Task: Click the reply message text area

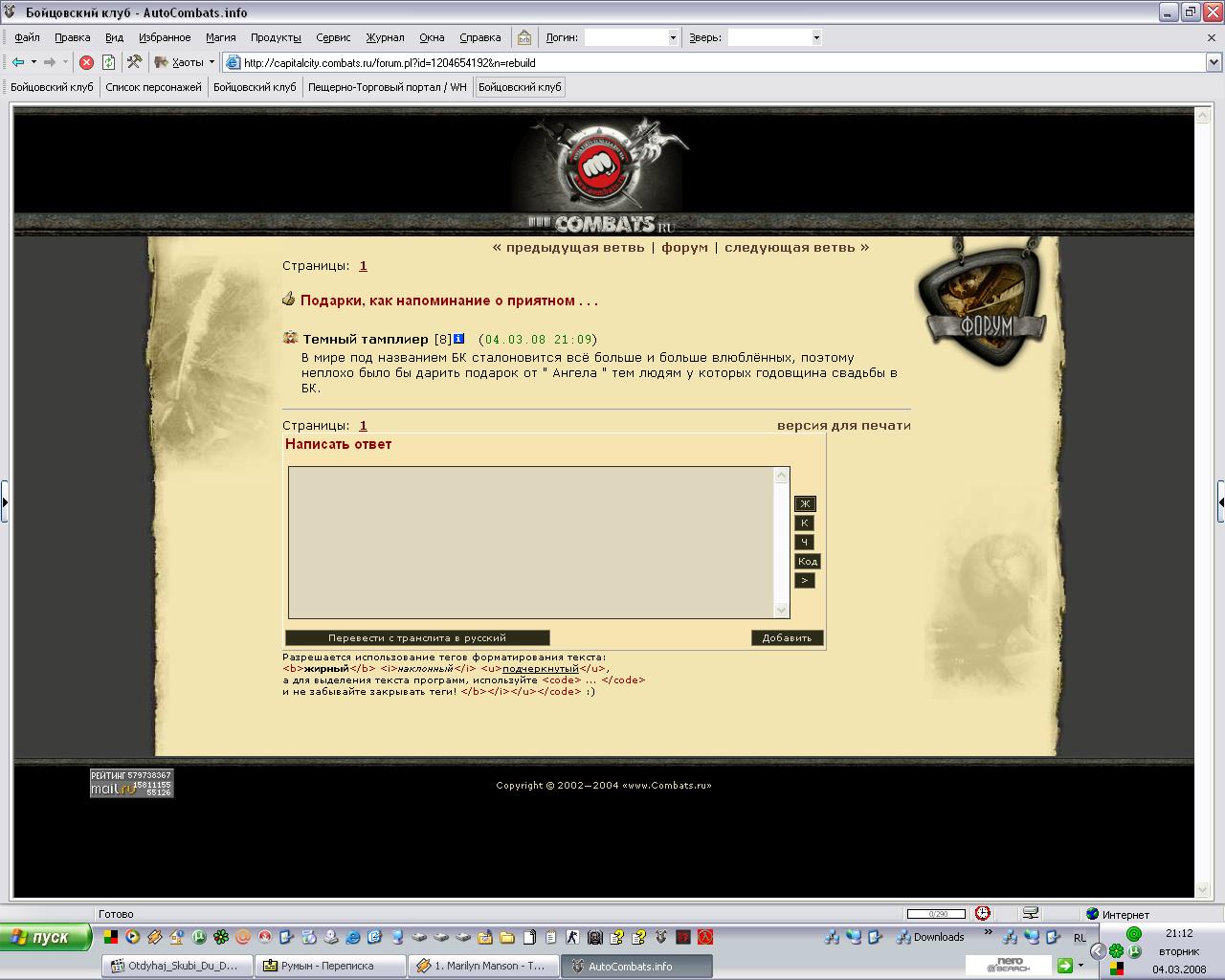Action: [532, 543]
